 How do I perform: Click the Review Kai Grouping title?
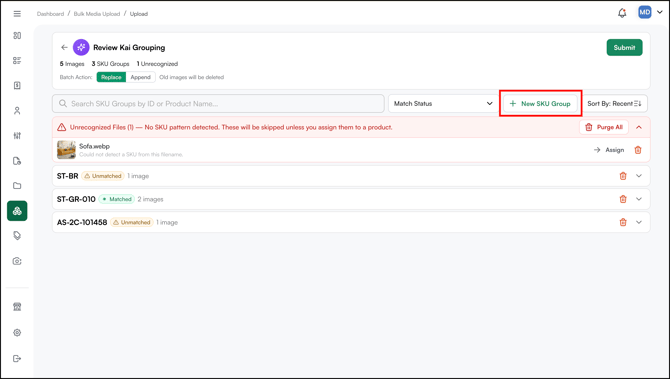pos(129,47)
